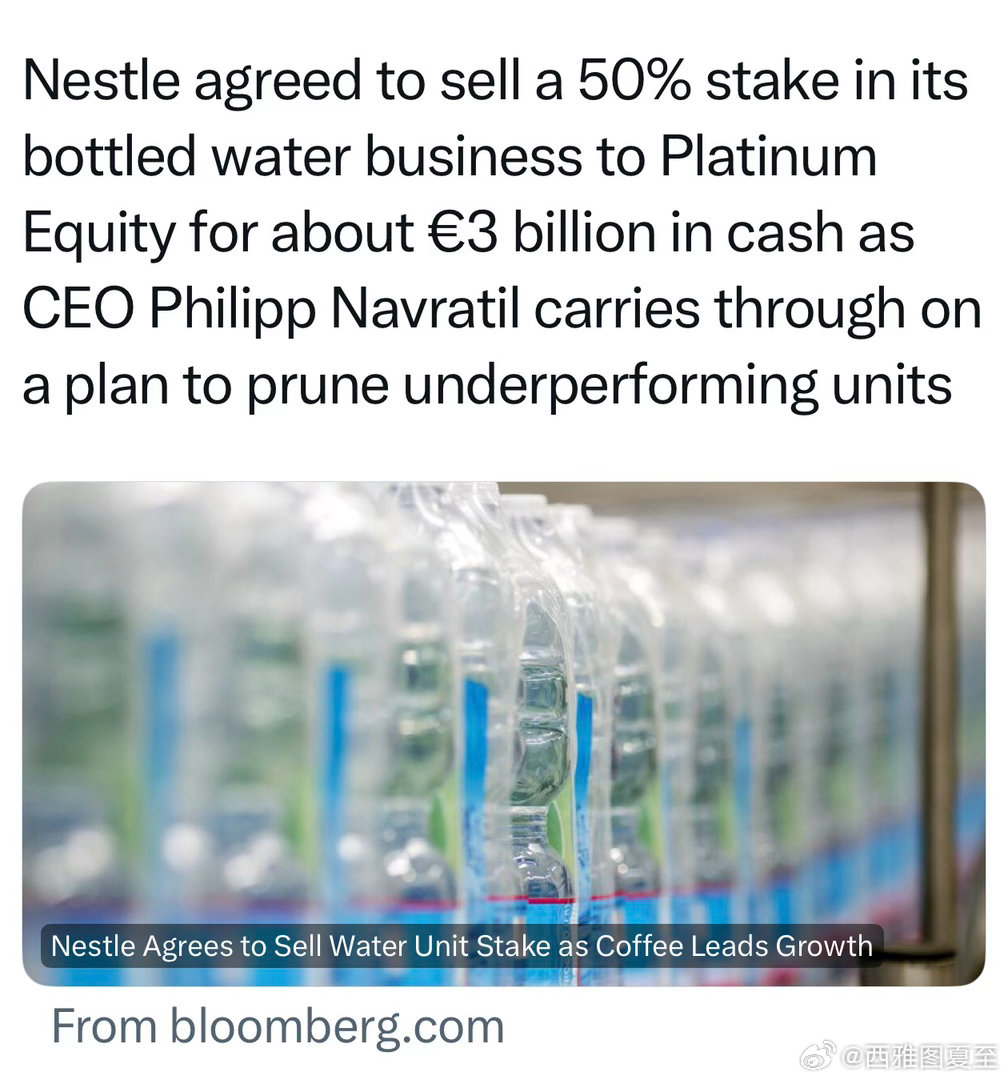This screenshot has height=1080, width=1008.
Task: Click "underperforming" in the last text line
Action: [x=610, y=386]
